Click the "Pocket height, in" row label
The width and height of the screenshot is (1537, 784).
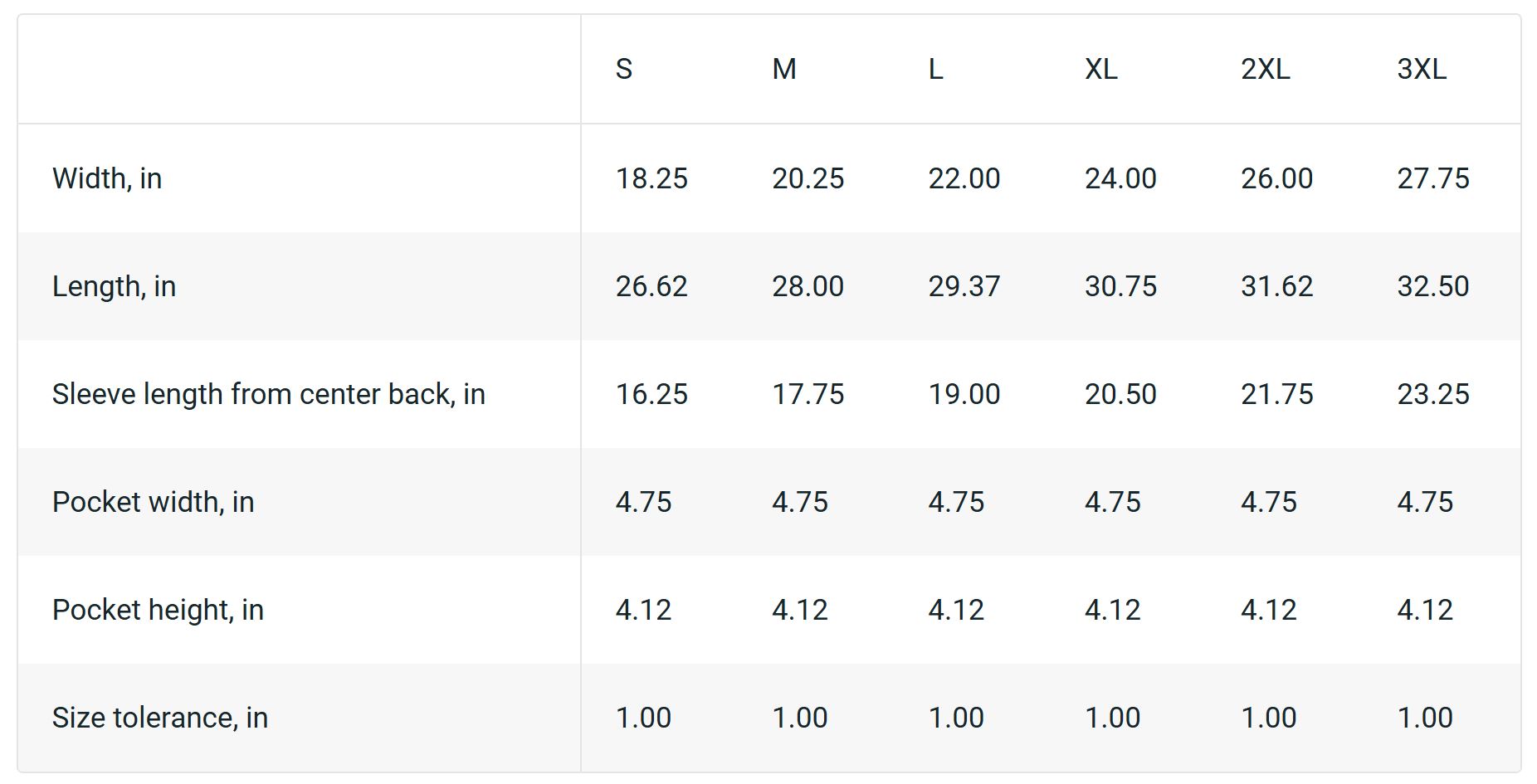(158, 610)
